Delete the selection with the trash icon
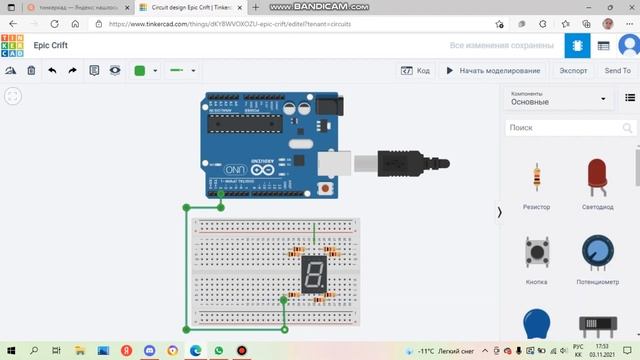 (x=31, y=71)
